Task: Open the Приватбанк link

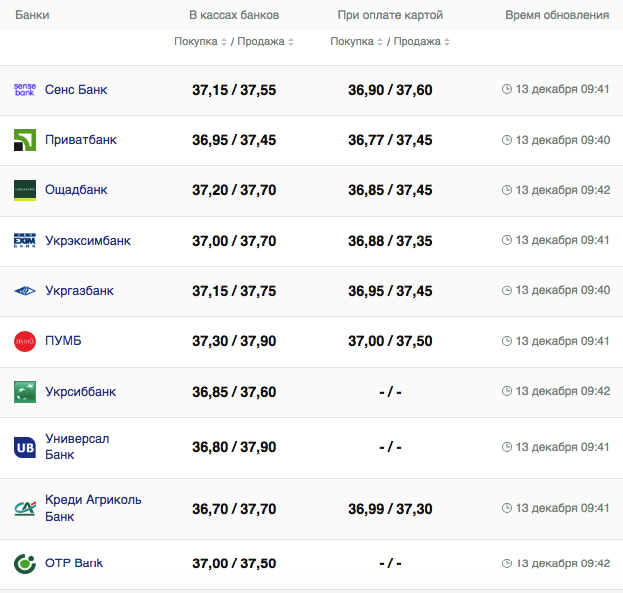Action: pos(81,140)
